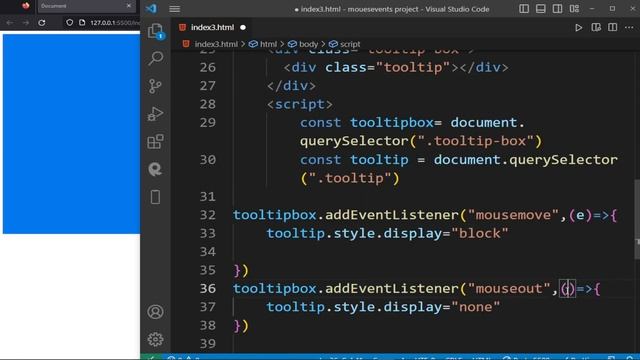640x360 pixels.
Task: Run the code with play button
Action: tap(578, 27)
